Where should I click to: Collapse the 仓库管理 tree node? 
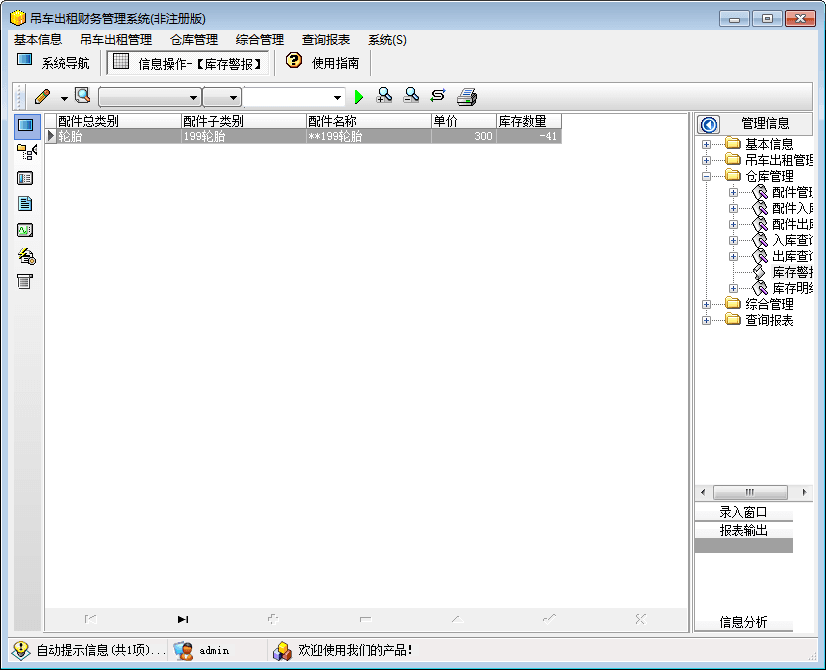coord(707,176)
